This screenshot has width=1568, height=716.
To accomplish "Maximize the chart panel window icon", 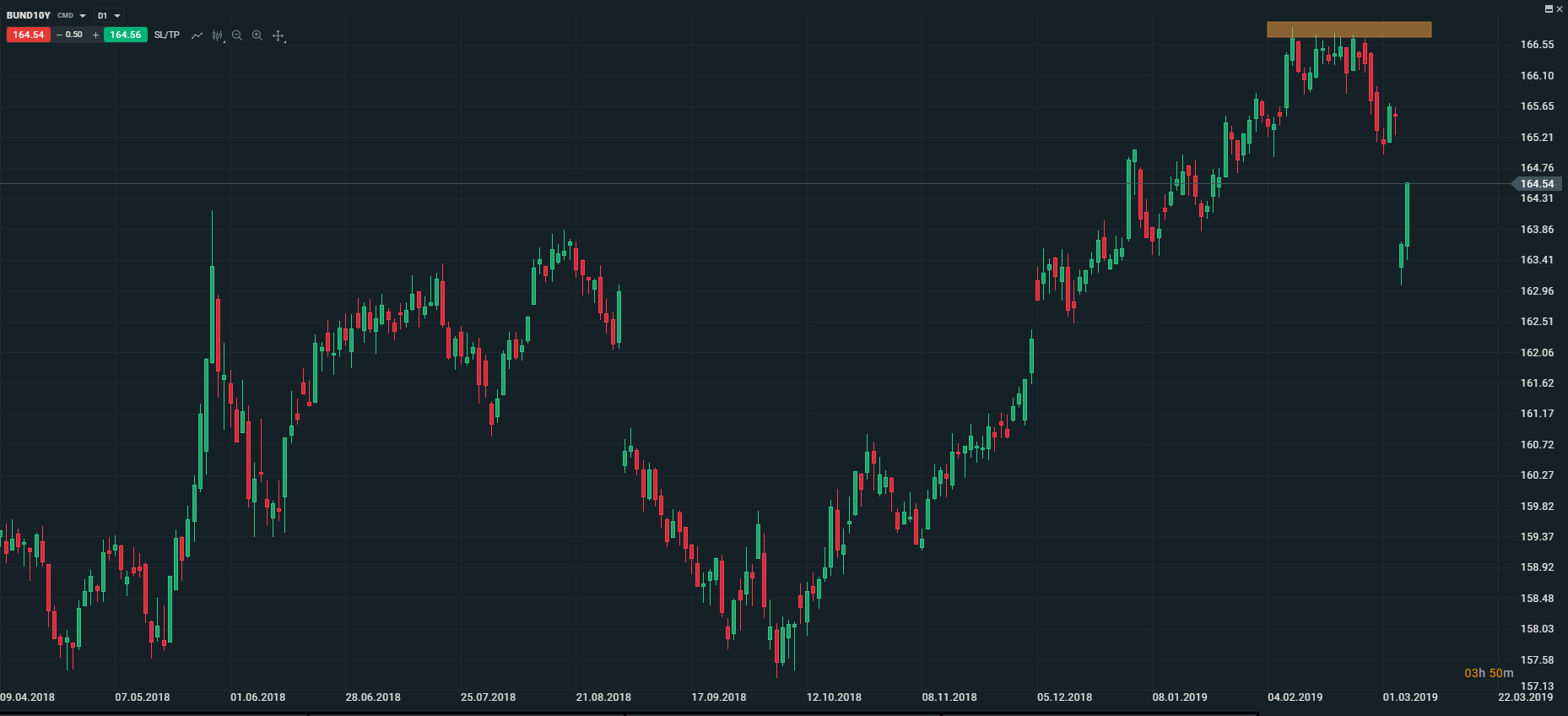I will pos(1549,8).
